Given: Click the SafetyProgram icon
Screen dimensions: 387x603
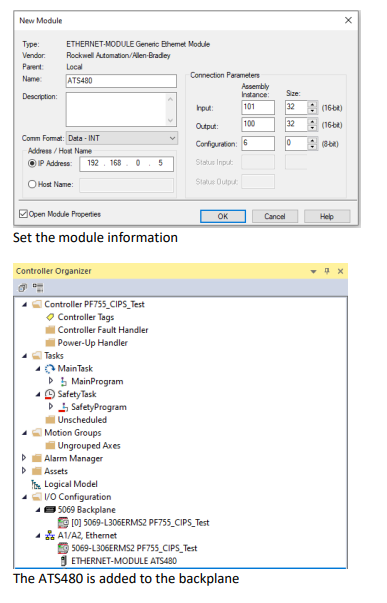Looking at the screenshot, I should (63, 407).
